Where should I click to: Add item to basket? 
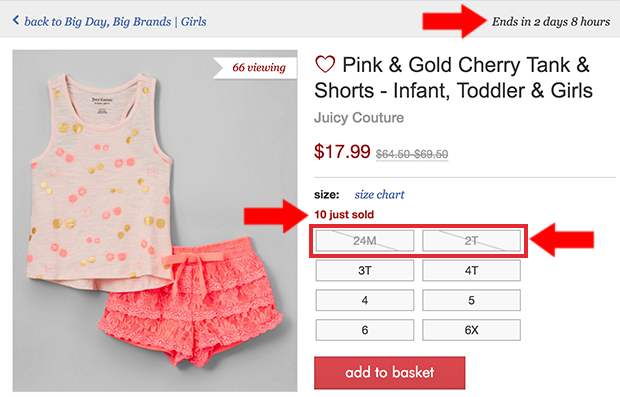(389, 372)
